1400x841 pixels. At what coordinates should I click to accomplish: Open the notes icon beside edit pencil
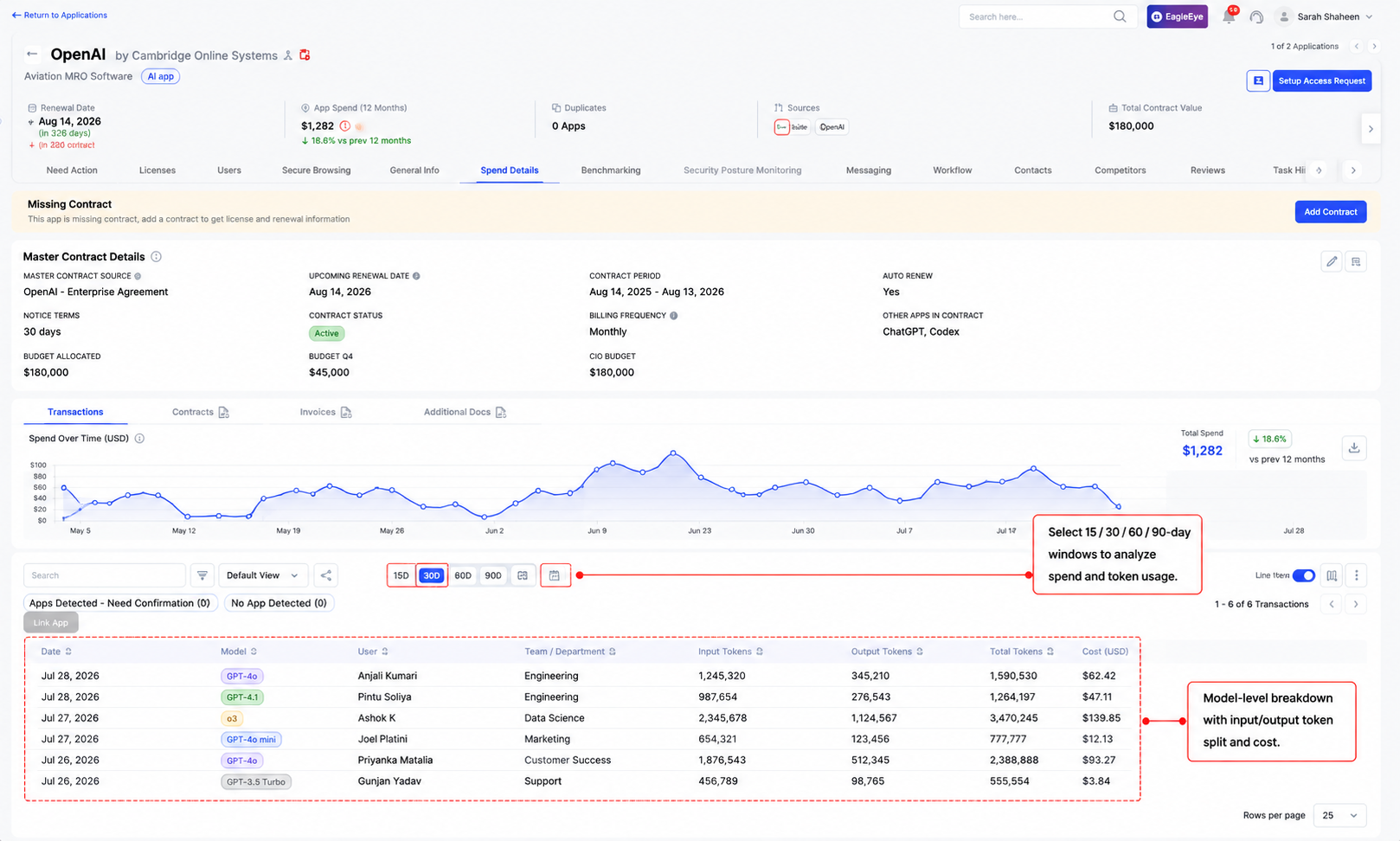click(1356, 261)
